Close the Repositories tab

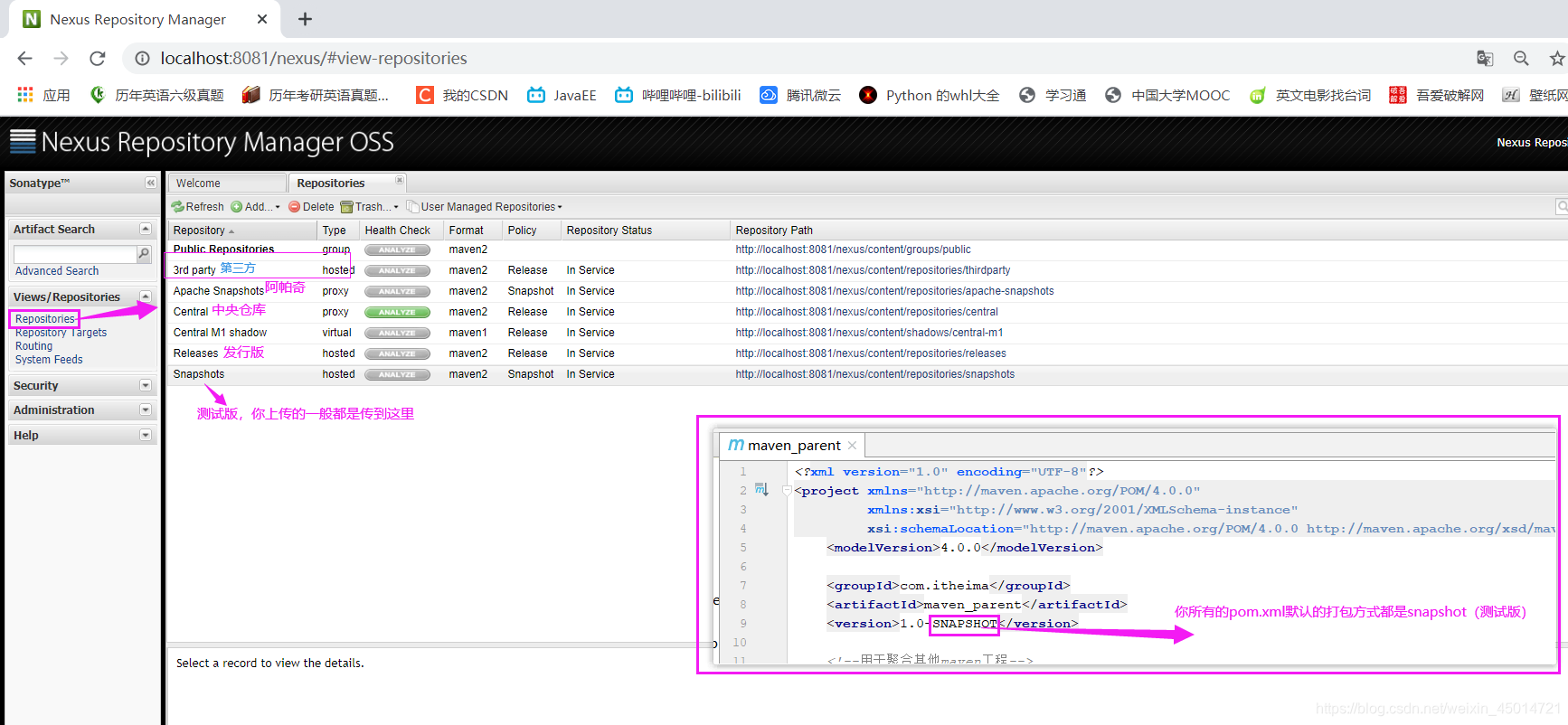click(x=399, y=180)
